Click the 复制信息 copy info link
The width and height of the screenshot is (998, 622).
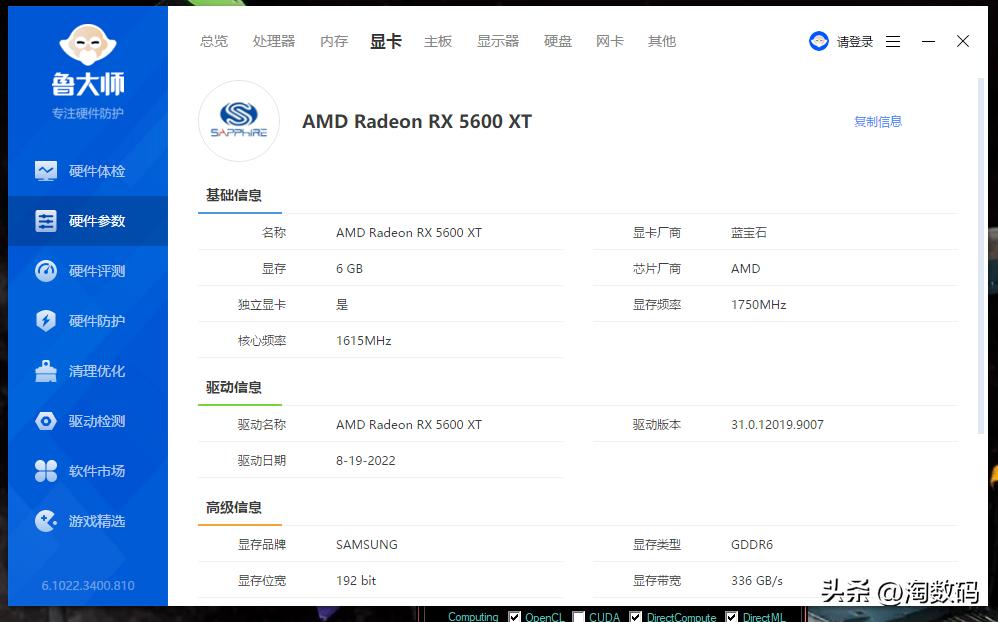click(877, 121)
